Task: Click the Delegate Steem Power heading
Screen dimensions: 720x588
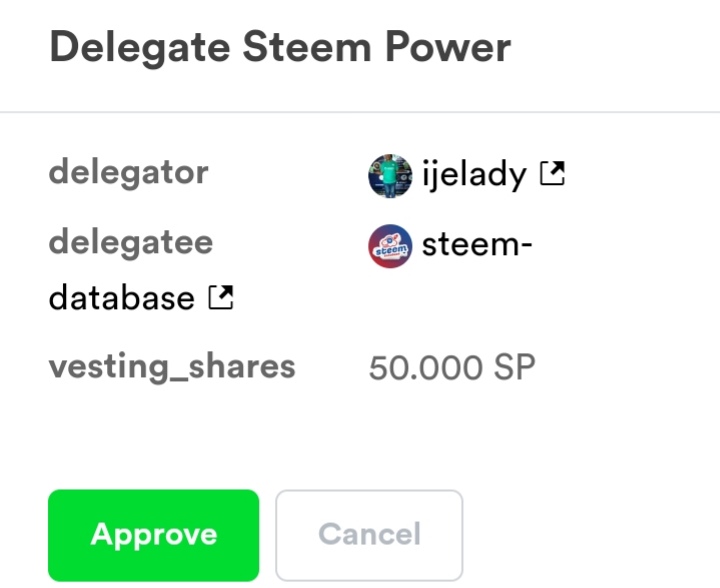Action: click(x=280, y=47)
